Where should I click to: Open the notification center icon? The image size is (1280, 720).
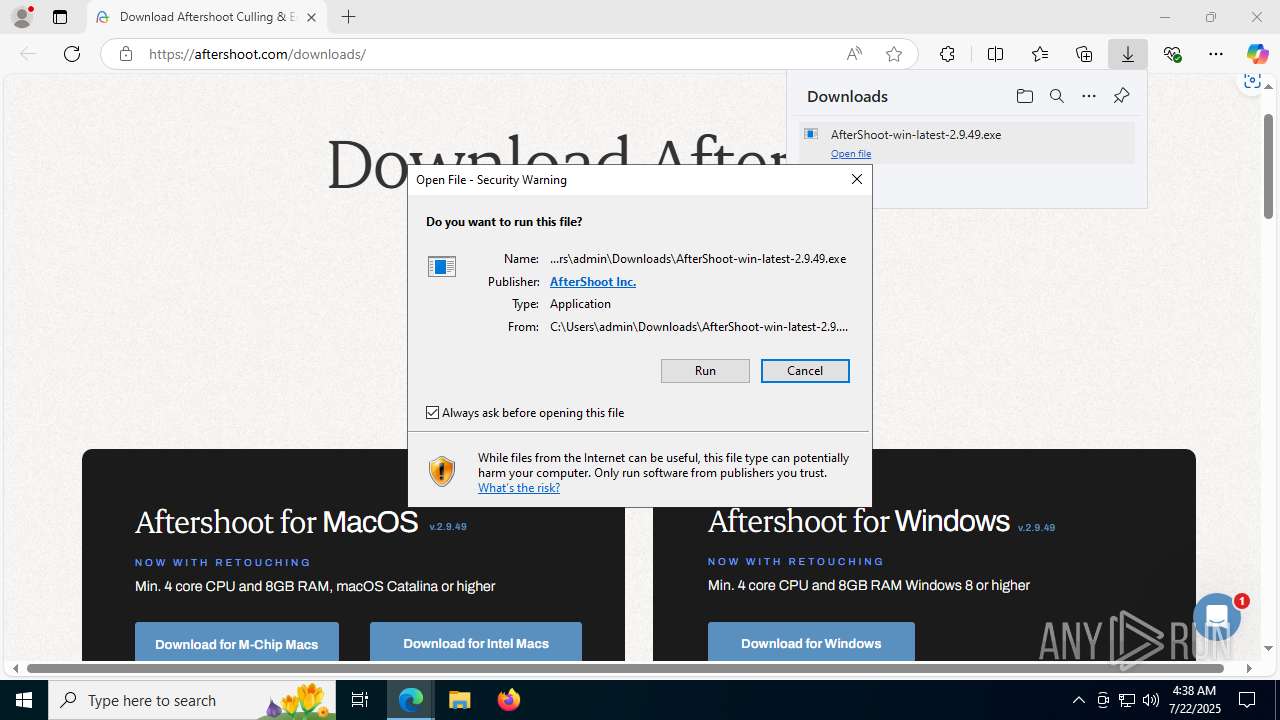click(x=1247, y=700)
